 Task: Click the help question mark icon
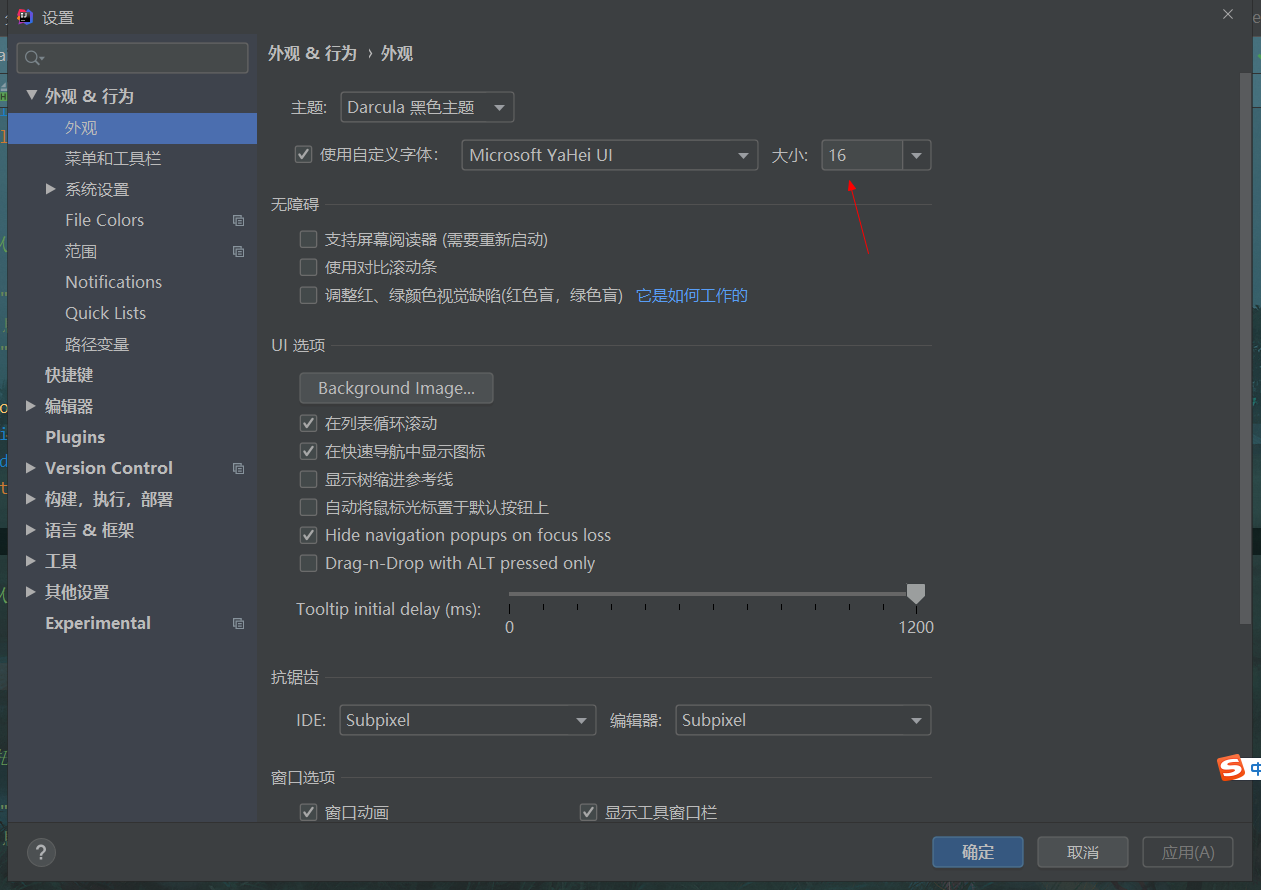coord(41,852)
